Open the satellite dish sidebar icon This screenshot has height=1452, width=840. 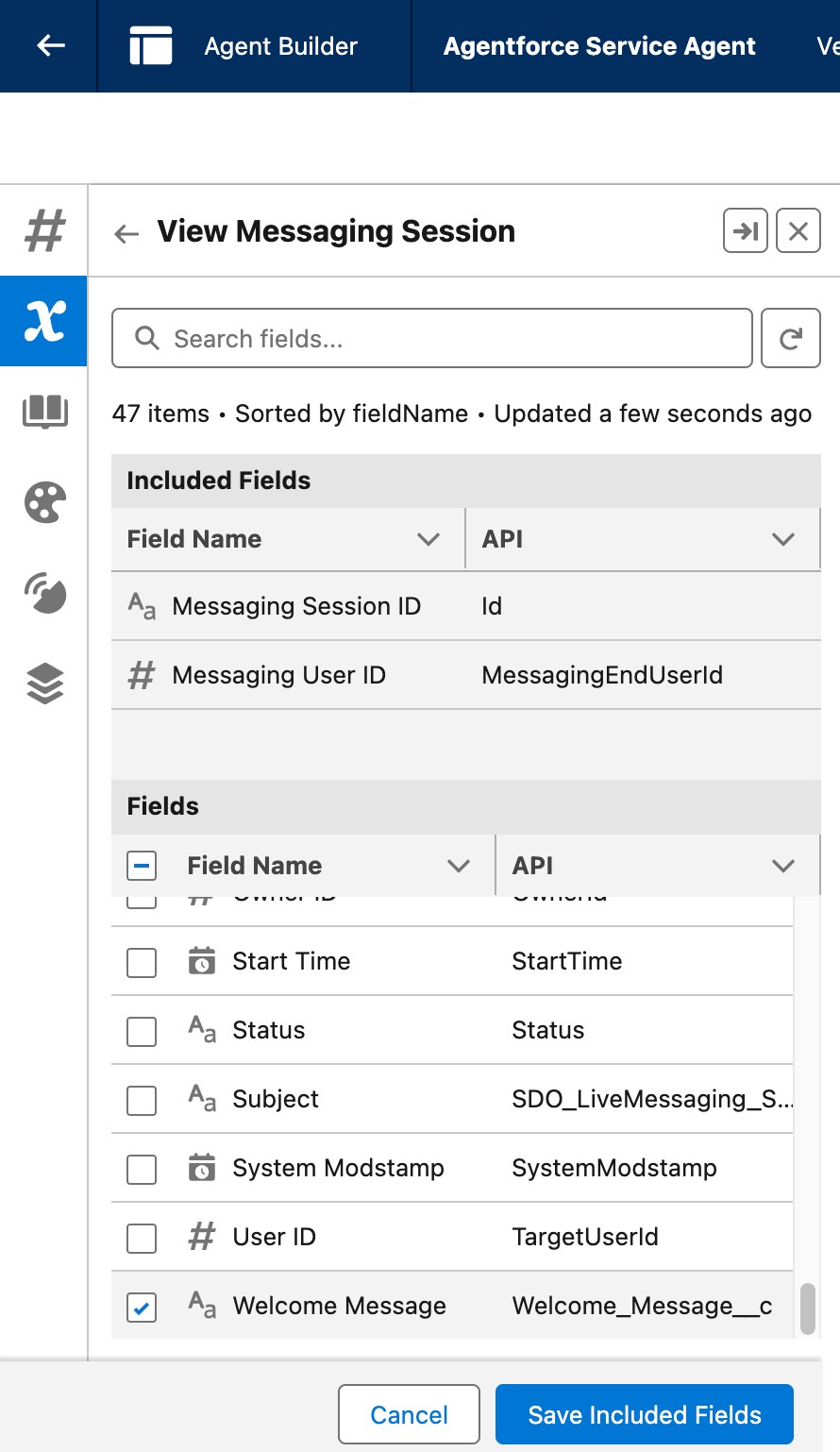[x=44, y=593]
